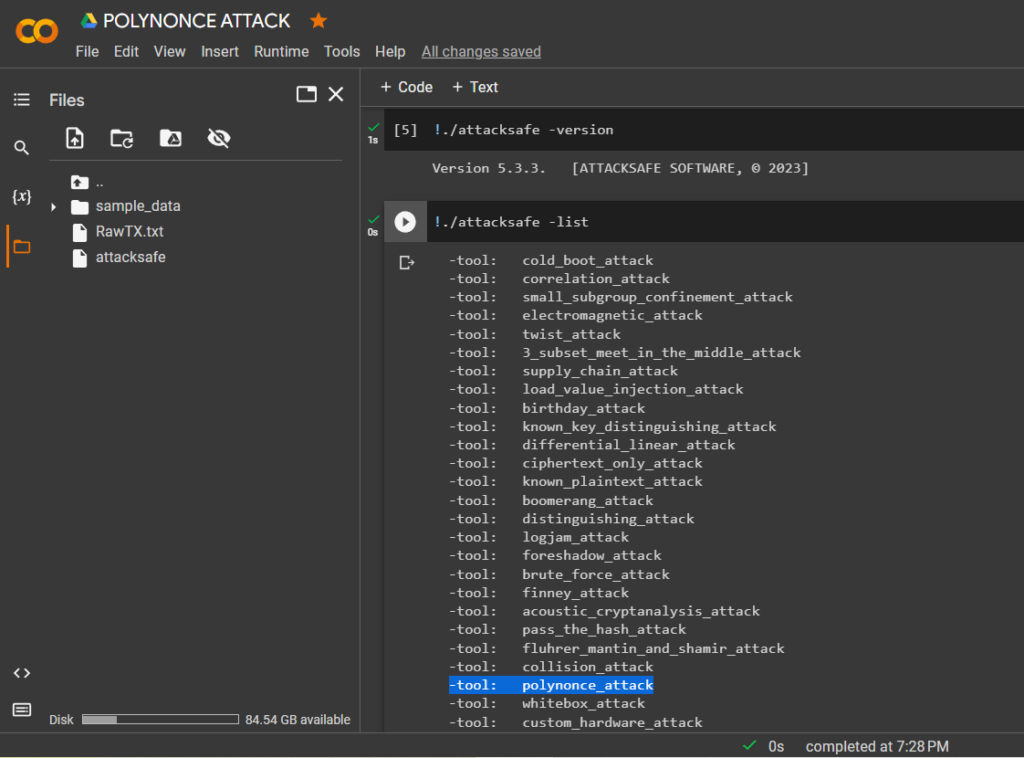Select the attacksafe file
The width and height of the screenshot is (1024, 758).
[x=131, y=257]
